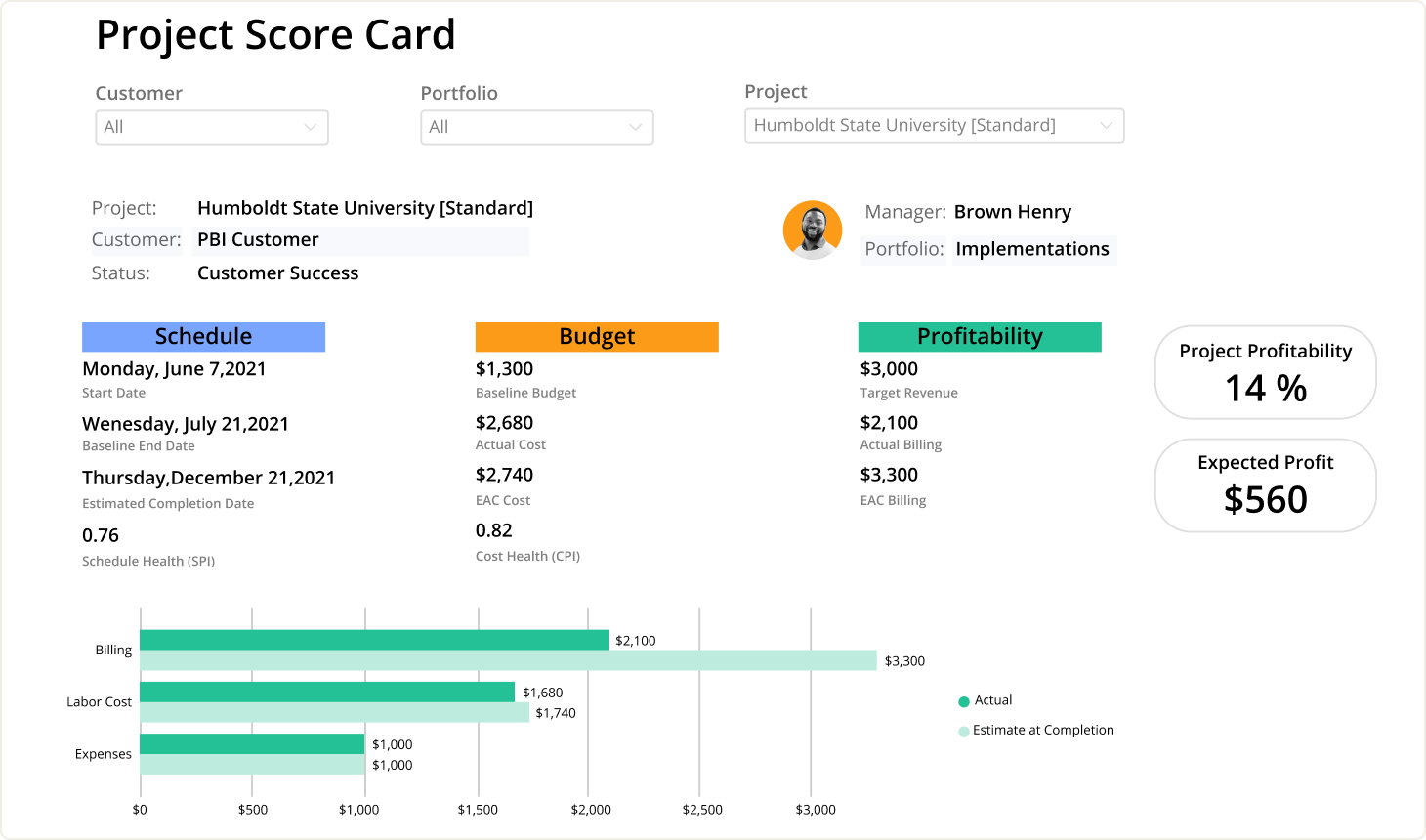The height and width of the screenshot is (840, 1426).
Task: Click the Profitability section header
Action: coord(980,336)
